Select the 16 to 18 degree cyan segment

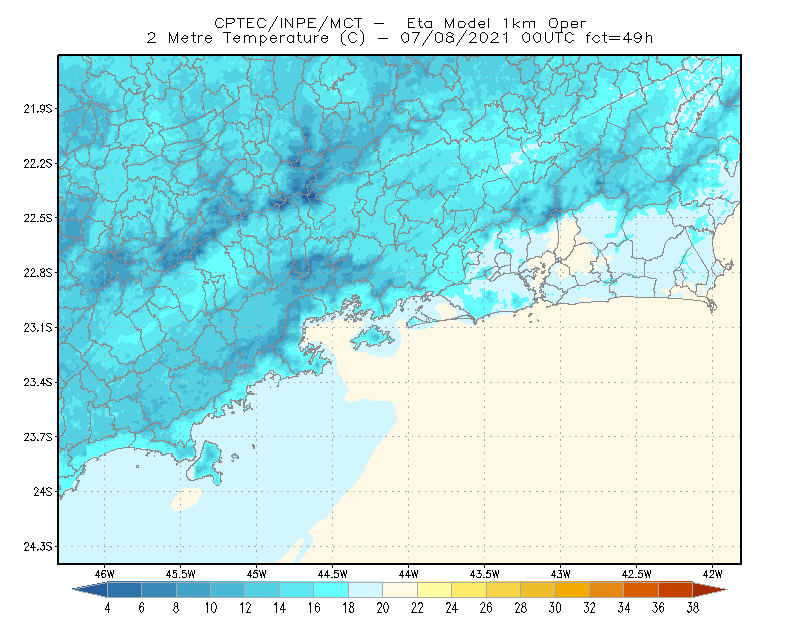click(331, 590)
